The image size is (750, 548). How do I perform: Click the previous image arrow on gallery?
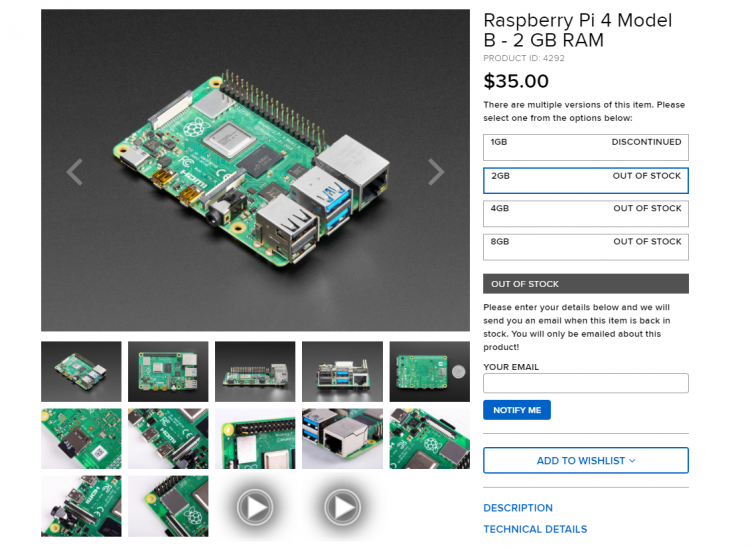pos(74,172)
